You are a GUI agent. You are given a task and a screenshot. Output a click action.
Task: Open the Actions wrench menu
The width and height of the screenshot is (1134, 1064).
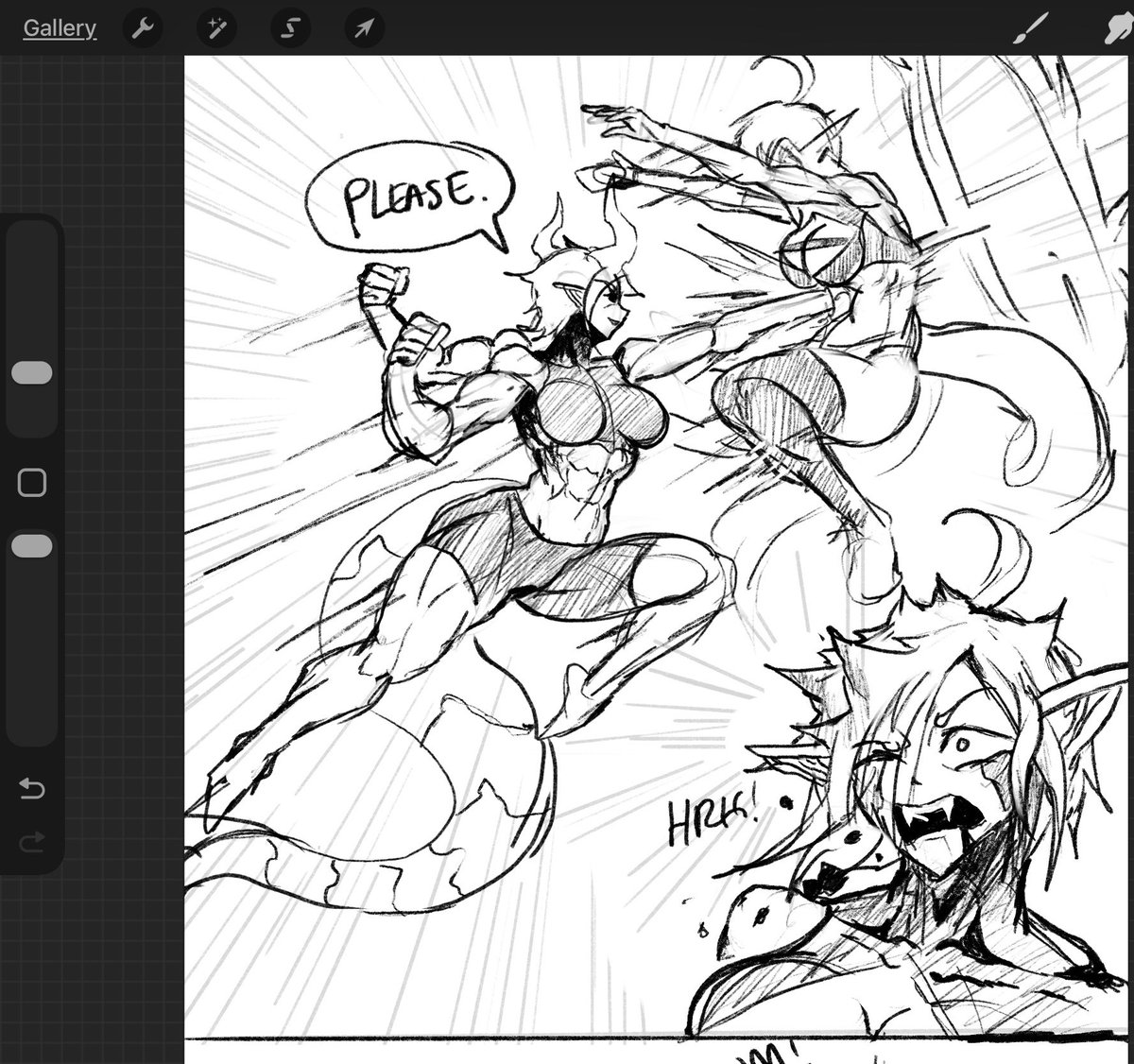[143, 28]
